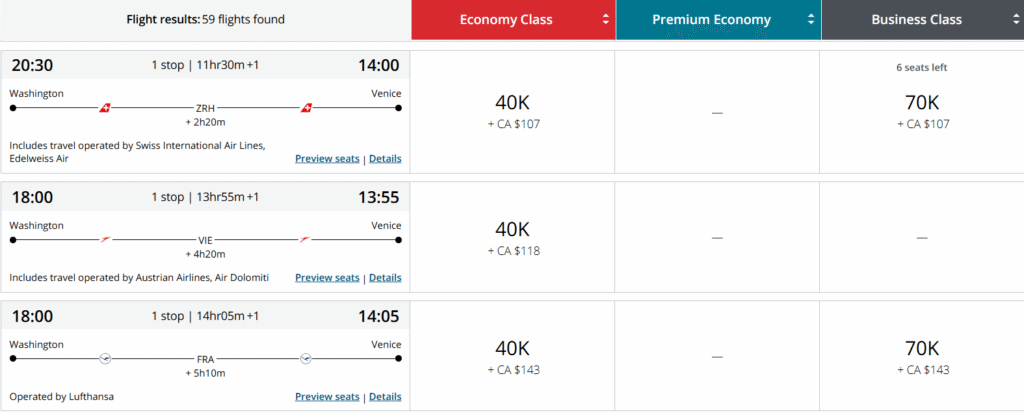View Details of the Austrian Airlines flight
This screenshot has height=413, width=1024.
point(385,278)
